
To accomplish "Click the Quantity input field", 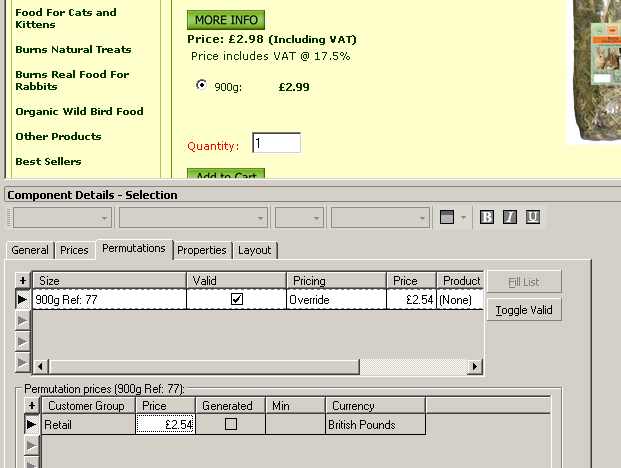I will (x=276, y=144).
